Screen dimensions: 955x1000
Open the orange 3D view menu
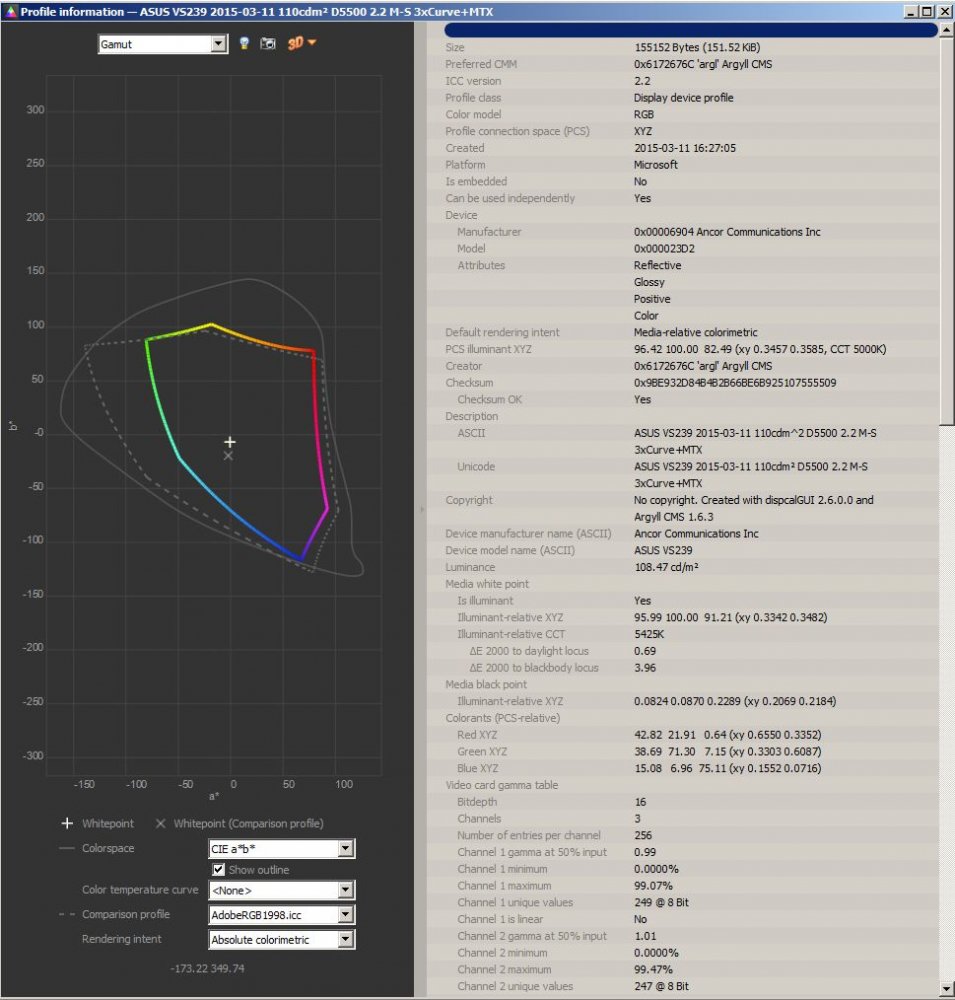[301, 44]
